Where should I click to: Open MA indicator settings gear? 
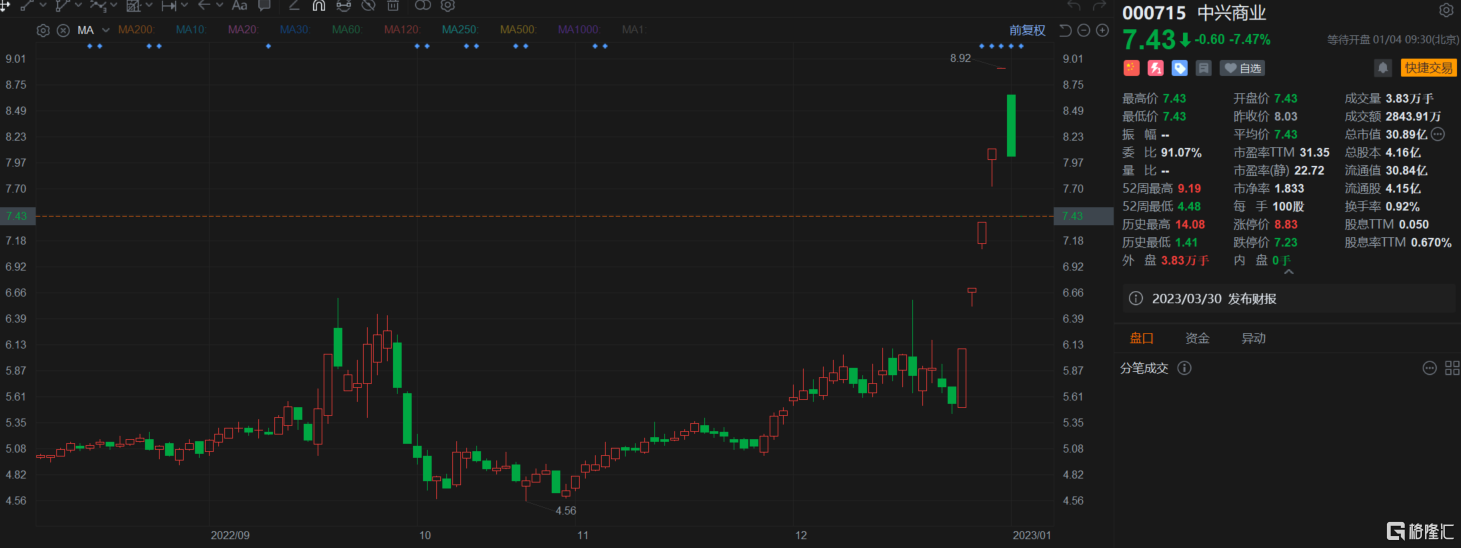click(43, 30)
